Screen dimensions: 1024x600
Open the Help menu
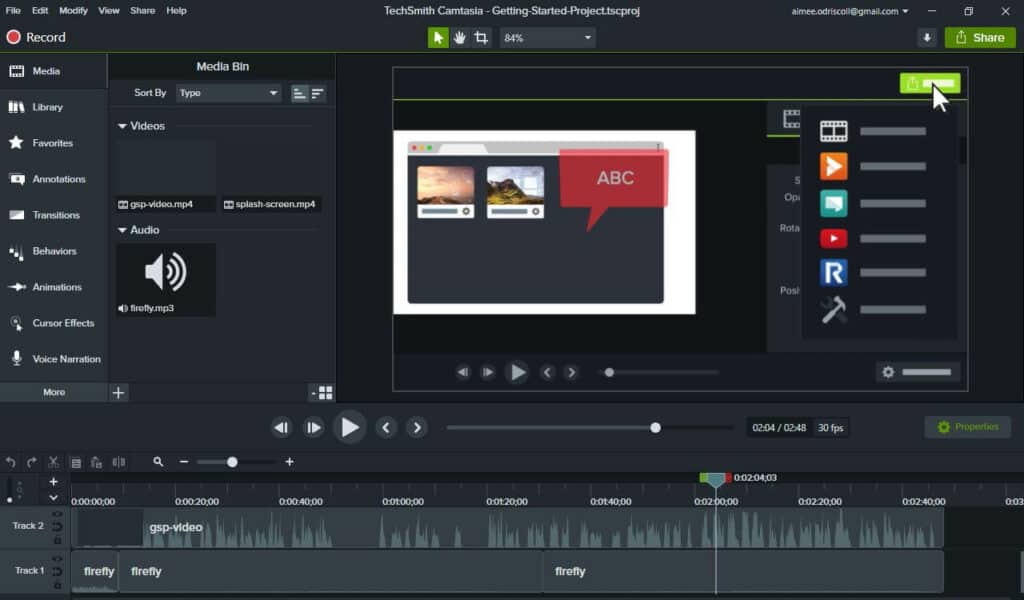click(176, 10)
